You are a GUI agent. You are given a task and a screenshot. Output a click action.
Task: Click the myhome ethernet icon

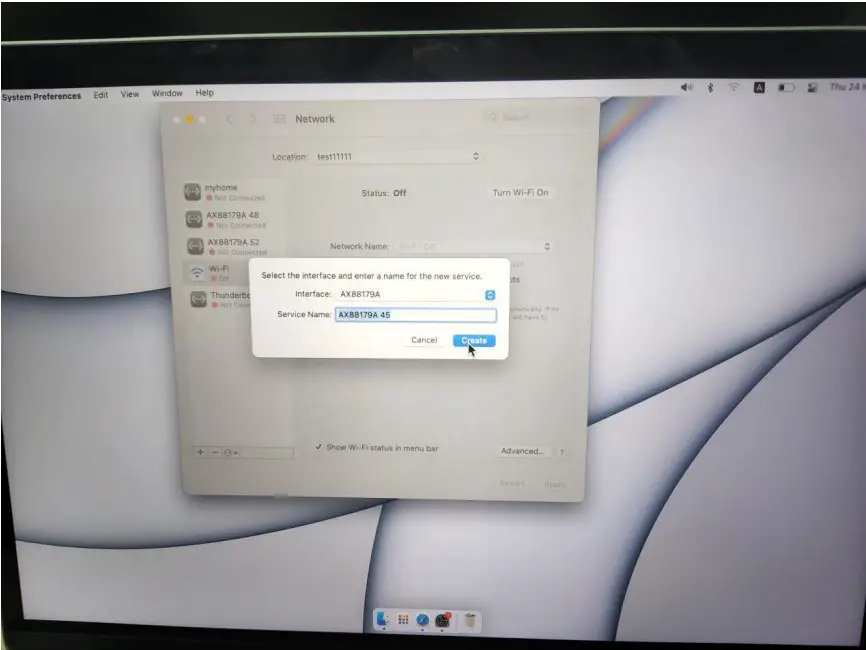click(x=192, y=192)
